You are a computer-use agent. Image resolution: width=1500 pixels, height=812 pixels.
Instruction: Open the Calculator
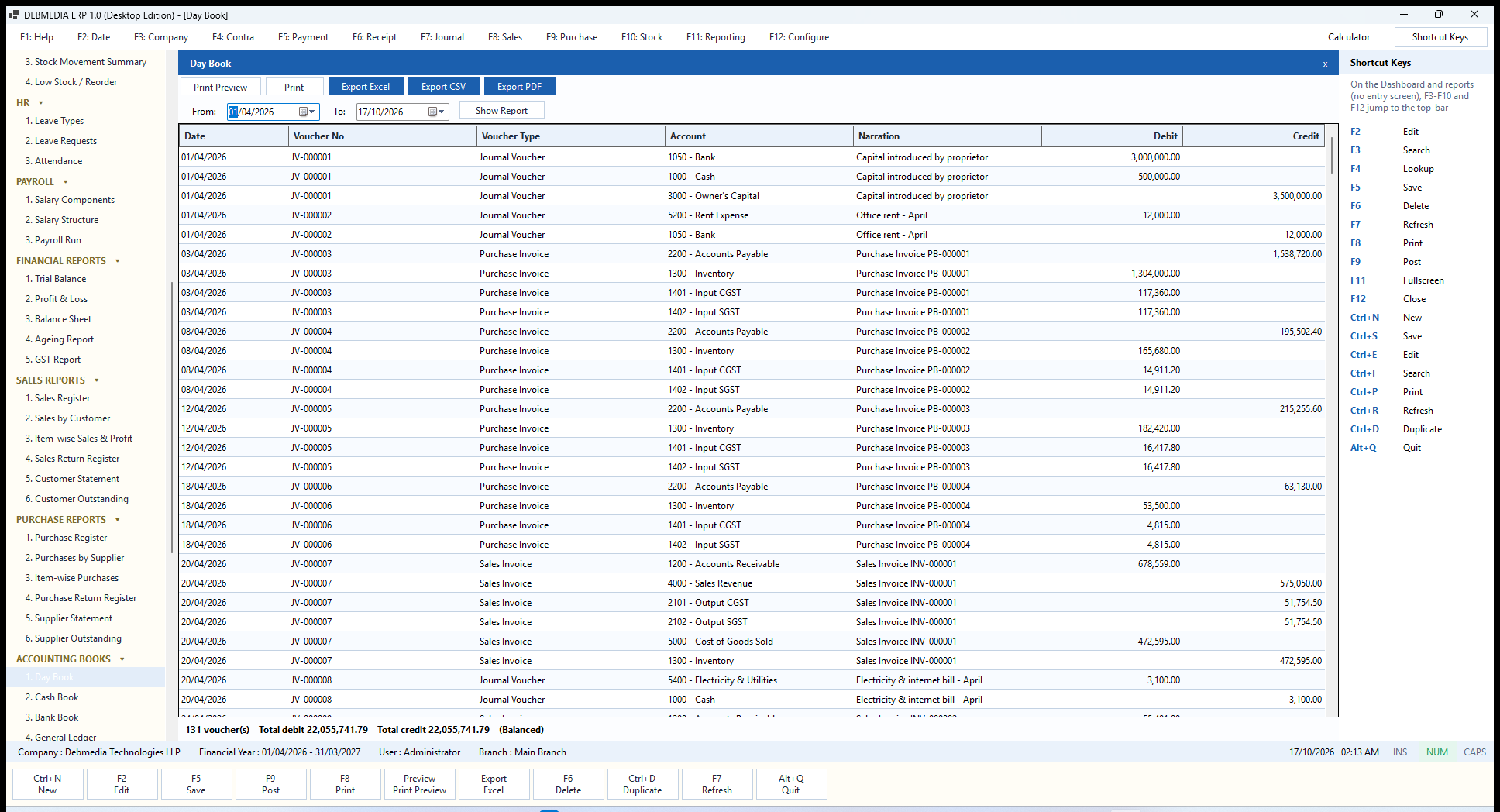coord(1349,37)
